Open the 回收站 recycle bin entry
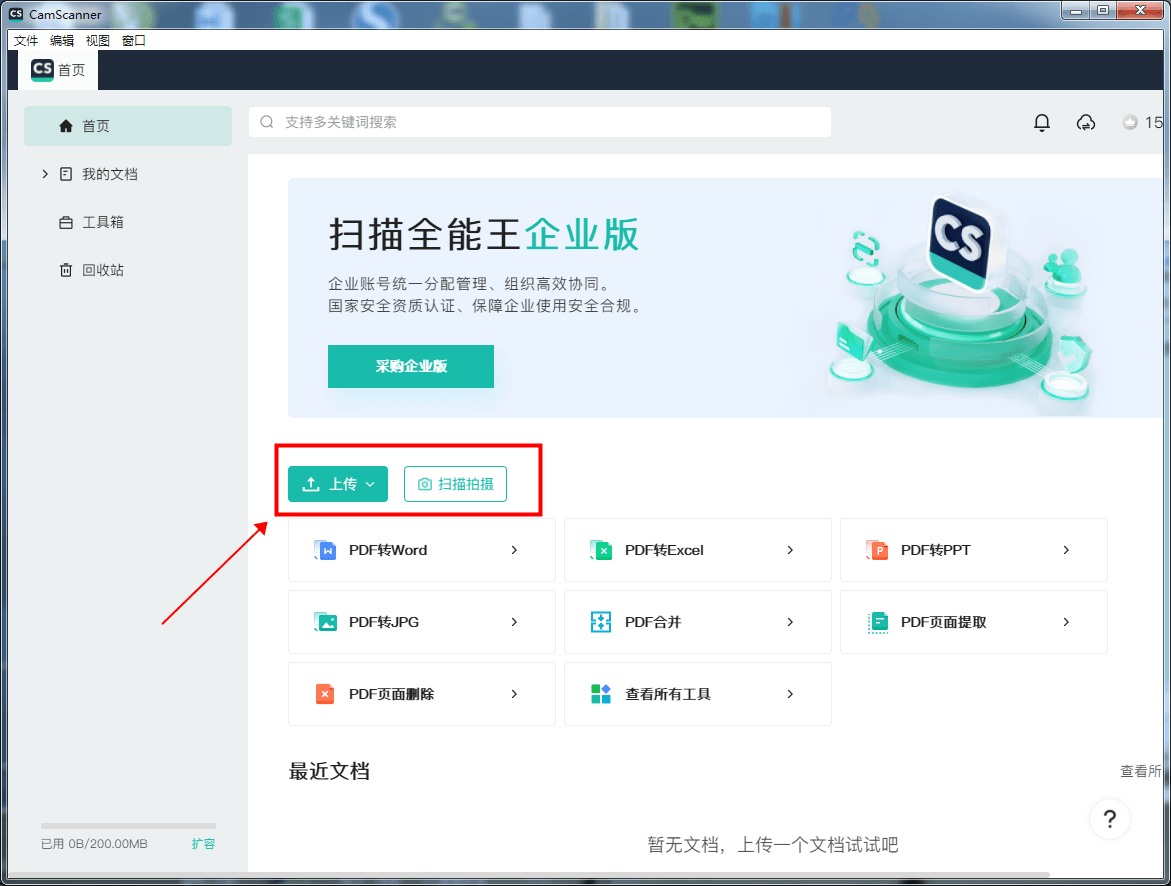Image resolution: width=1171 pixels, height=886 pixels. click(x=104, y=269)
